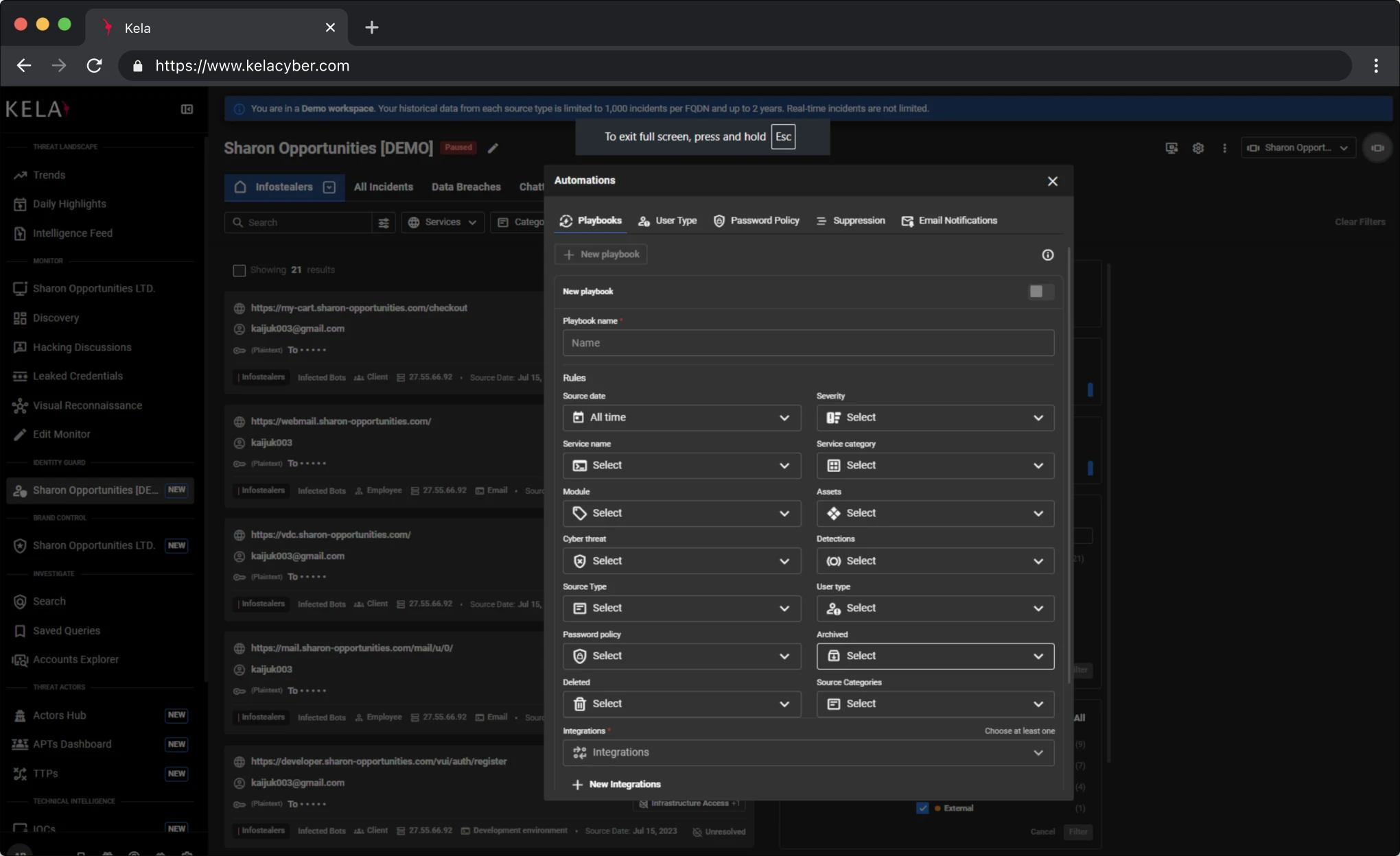Image resolution: width=1400 pixels, height=856 pixels.
Task: Open the three-dot menu in the top bar
Action: click(1224, 148)
